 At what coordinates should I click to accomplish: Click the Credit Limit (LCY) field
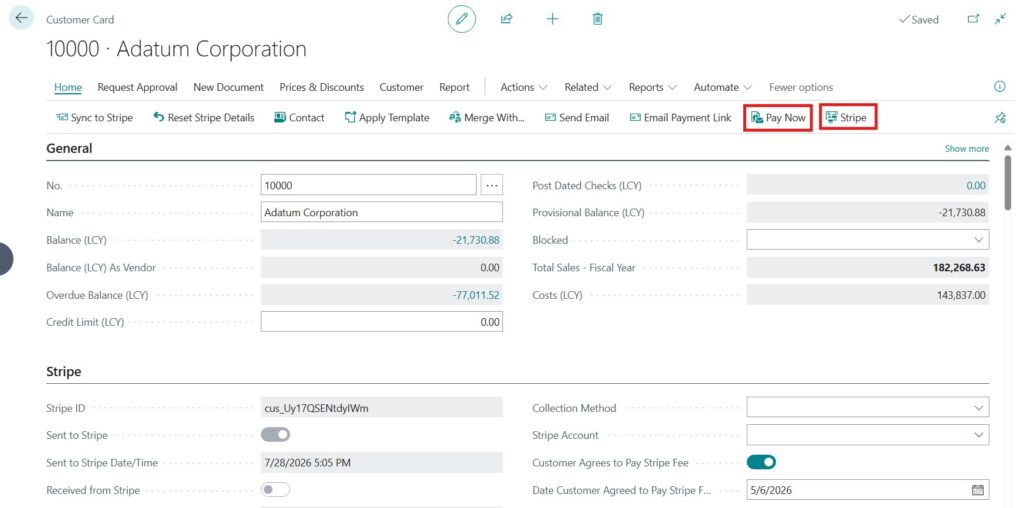tap(381, 322)
